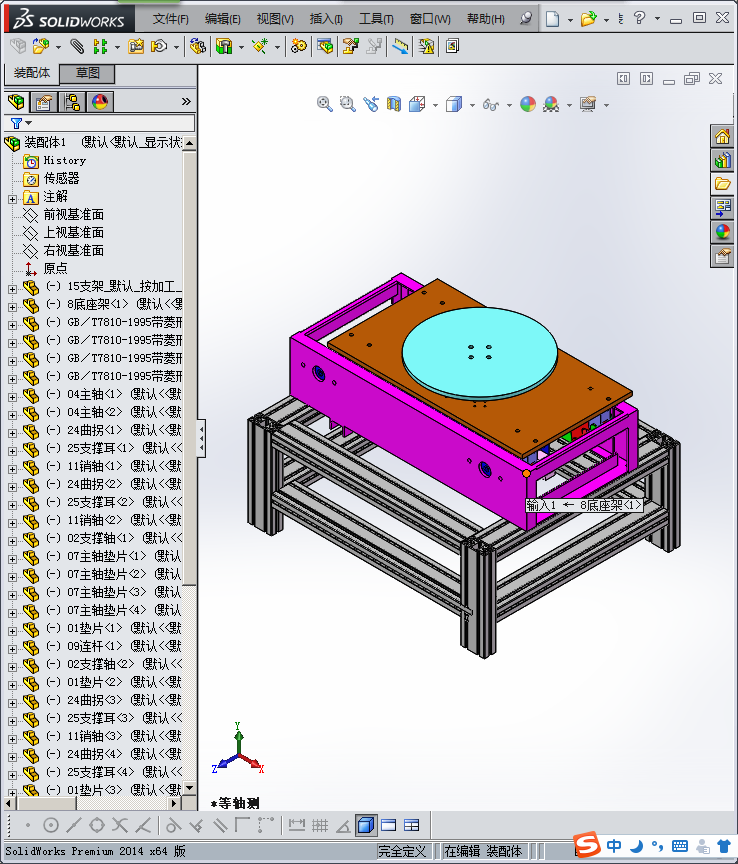This screenshot has width=738, height=864.
Task: Open the Design Library task pane icon
Action: [723, 160]
